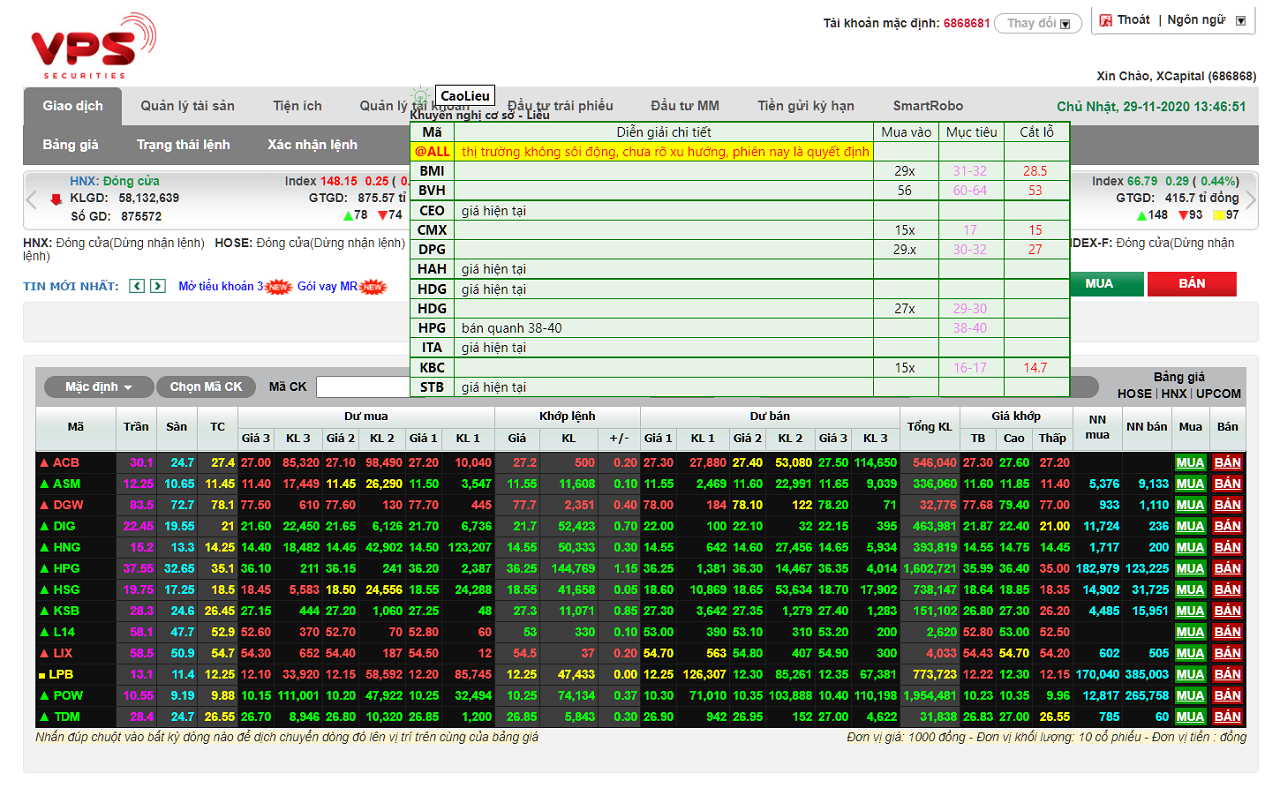Click MUA button in ACB row
Screen dimensions: 1280x800
coord(1190,463)
